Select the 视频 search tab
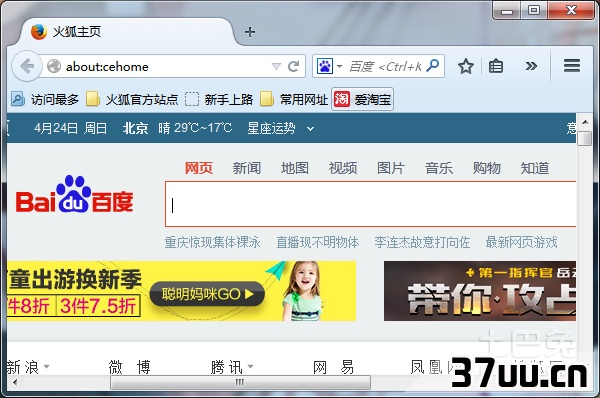The image size is (600, 398). [343, 168]
